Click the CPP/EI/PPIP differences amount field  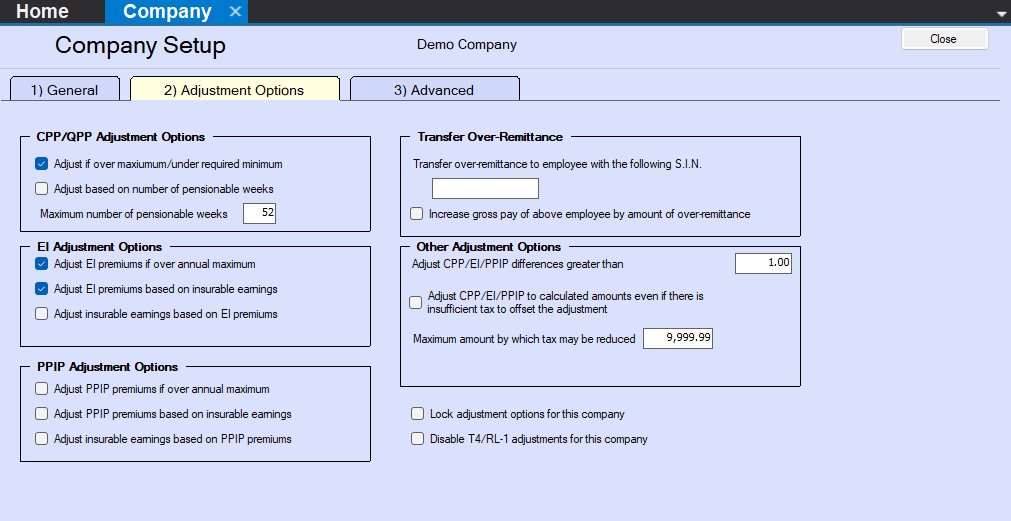click(762, 264)
